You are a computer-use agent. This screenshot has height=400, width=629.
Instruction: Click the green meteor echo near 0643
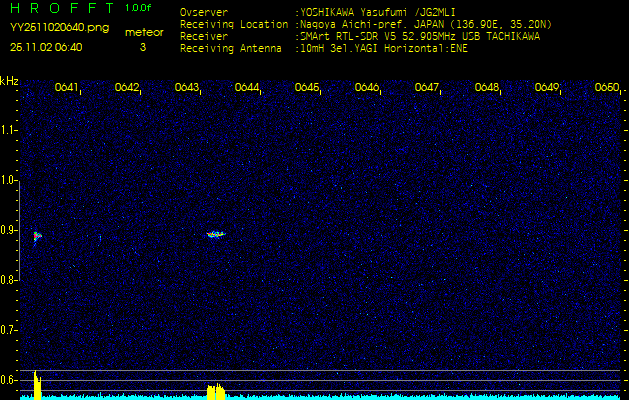216,235
